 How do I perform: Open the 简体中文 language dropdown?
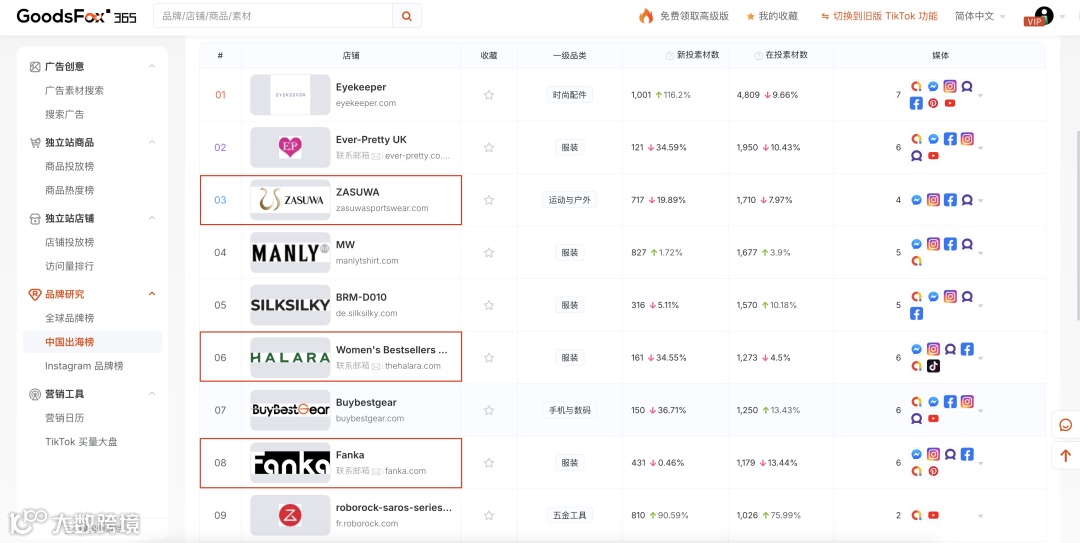[980, 16]
